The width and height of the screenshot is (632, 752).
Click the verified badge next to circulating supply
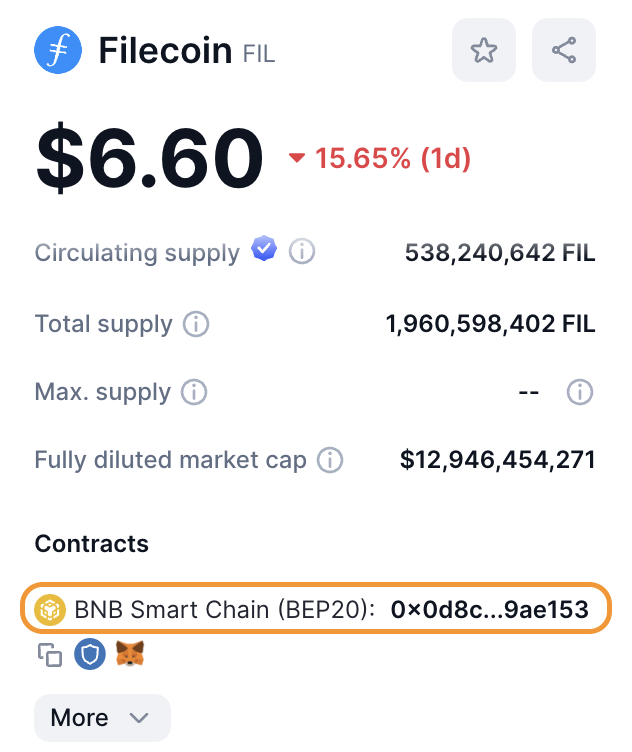click(x=264, y=249)
